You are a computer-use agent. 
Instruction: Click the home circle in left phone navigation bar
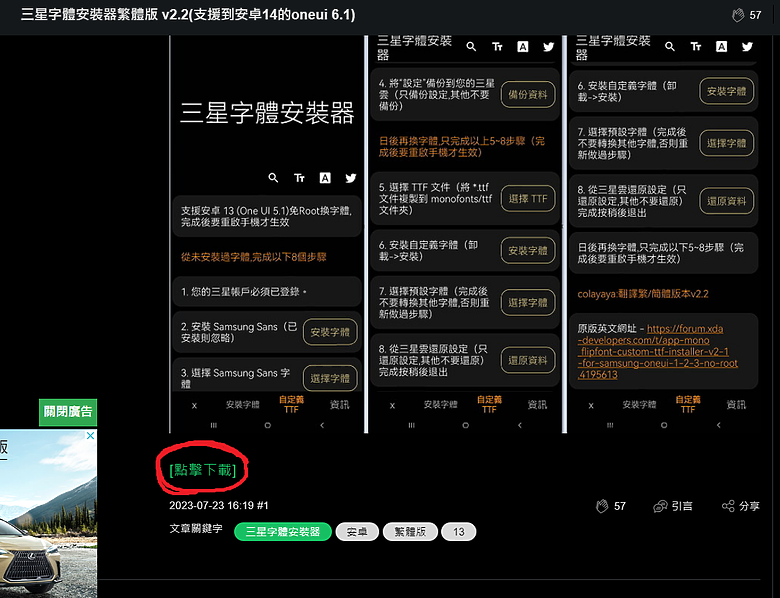(268, 425)
